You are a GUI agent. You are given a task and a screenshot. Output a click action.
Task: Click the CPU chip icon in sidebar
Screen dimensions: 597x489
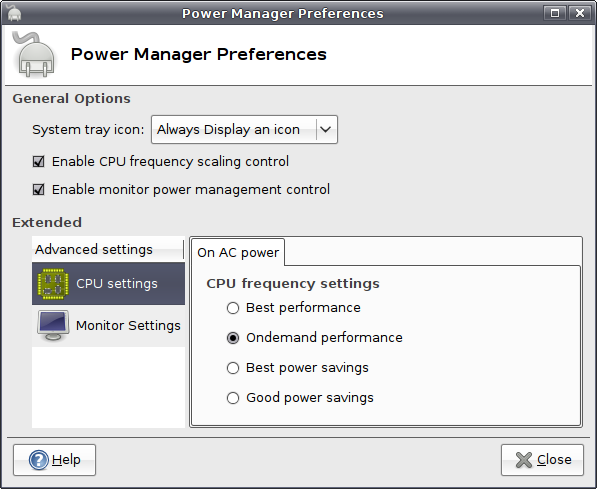click(x=53, y=284)
